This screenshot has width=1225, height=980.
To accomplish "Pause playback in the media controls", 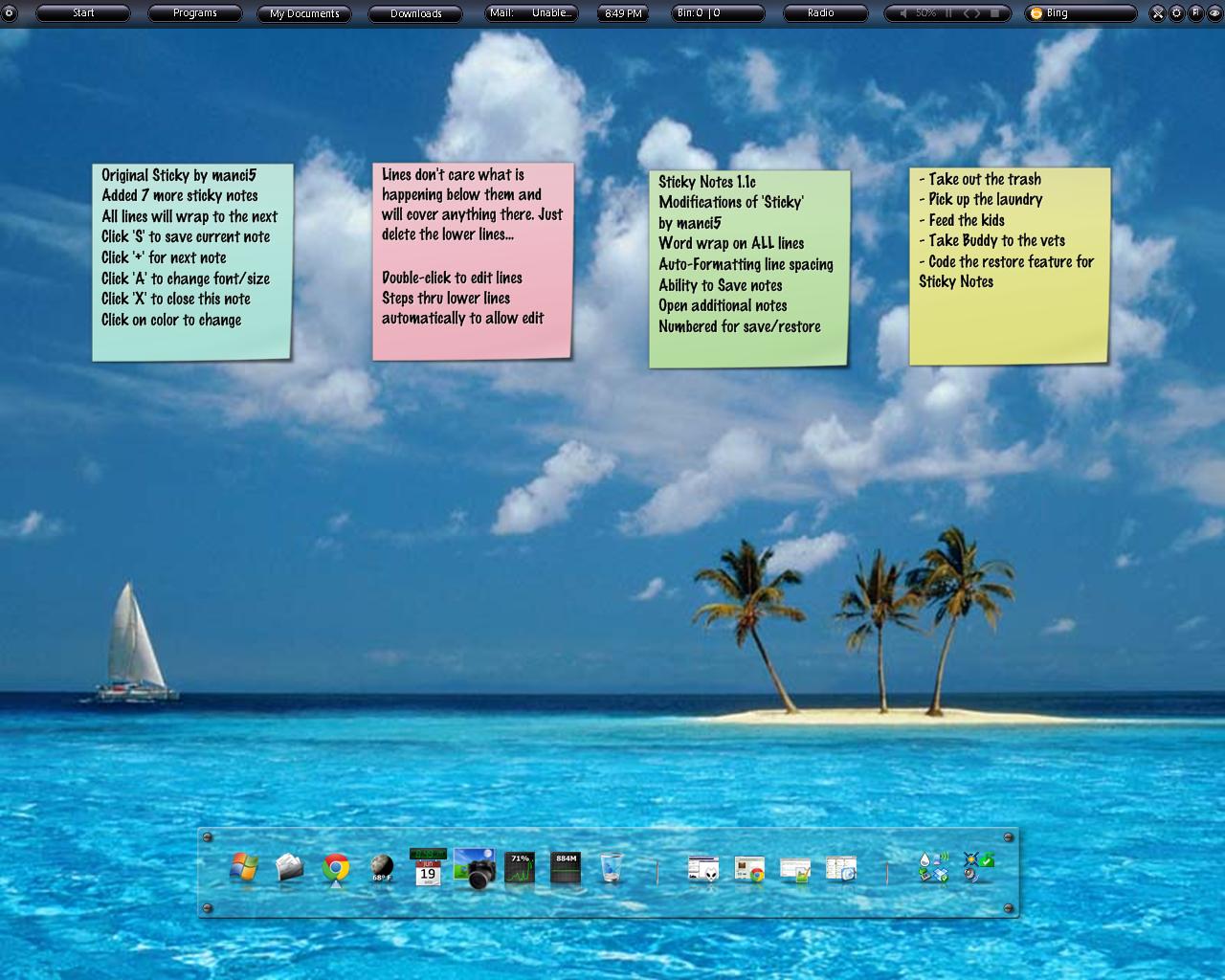I will [x=948, y=12].
